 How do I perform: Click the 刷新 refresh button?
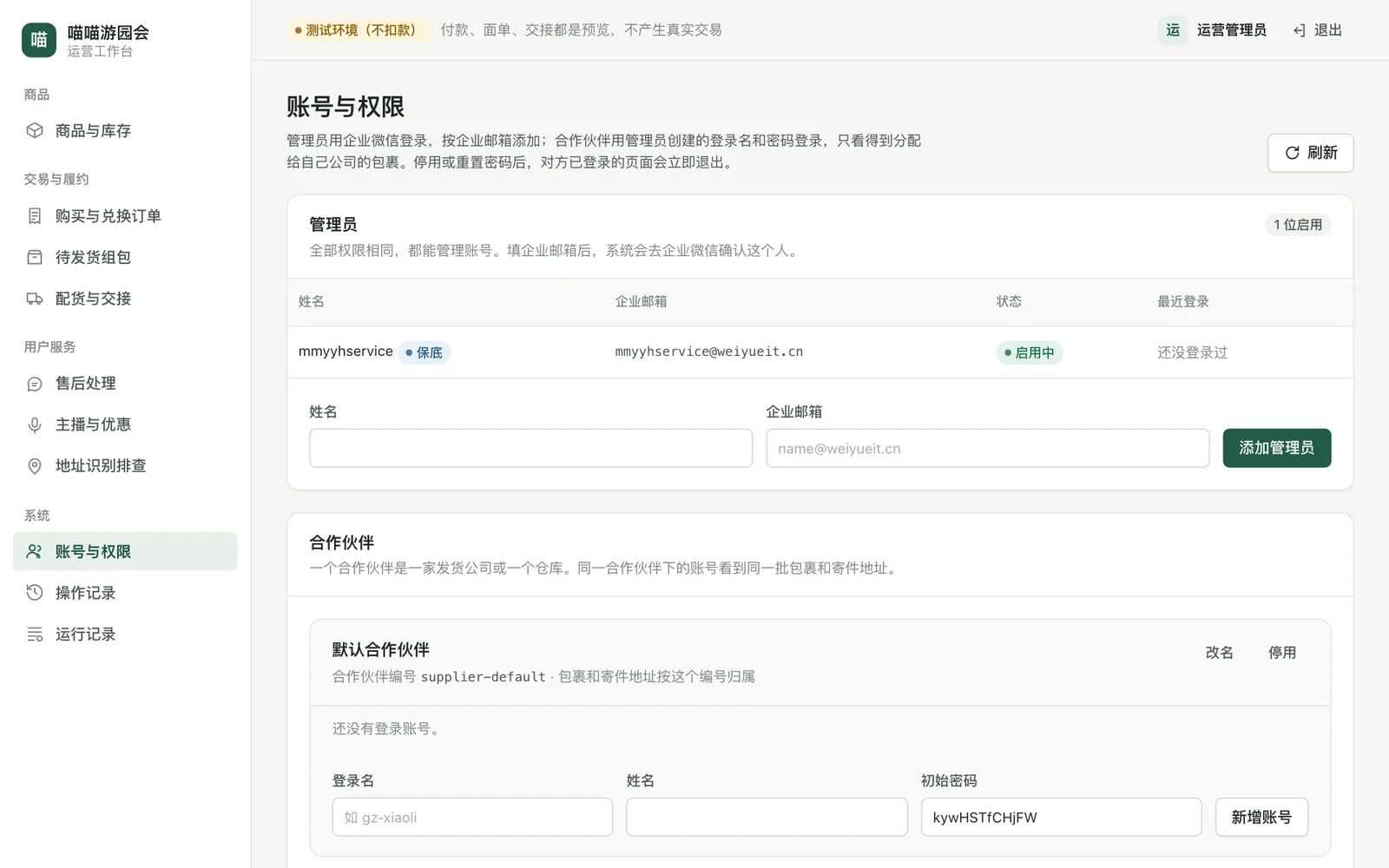(x=1310, y=153)
